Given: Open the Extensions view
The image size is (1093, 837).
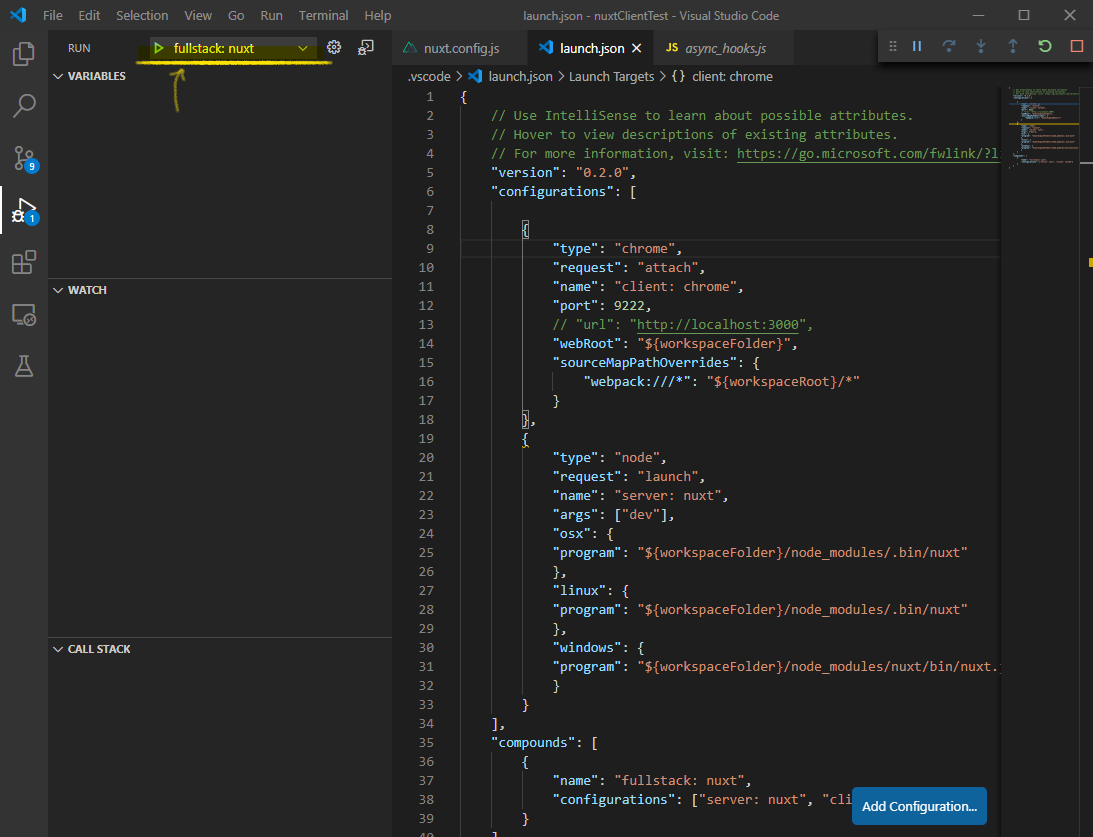Looking at the screenshot, I should (x=22, y=262).
